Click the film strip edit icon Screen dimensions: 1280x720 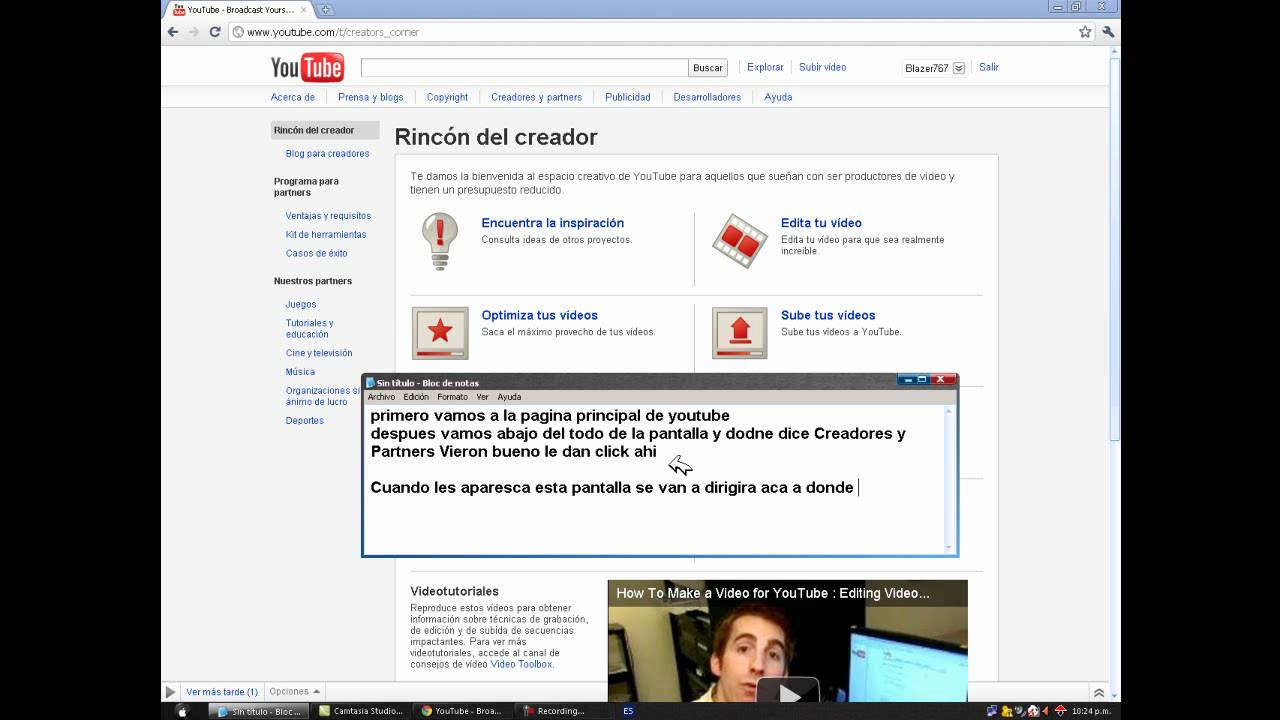[x=739, y=240]
